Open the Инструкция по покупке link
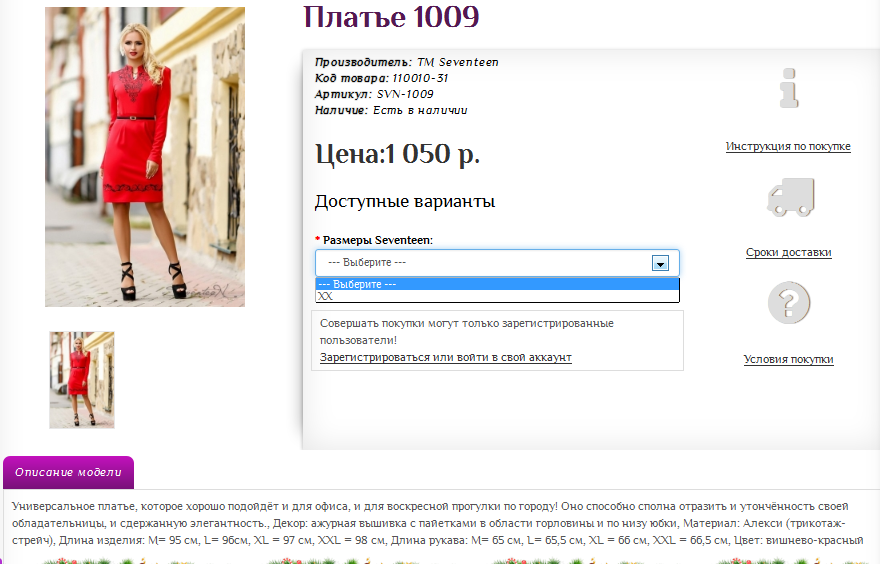The height and width of the screenshot is (564, 880). [788, 146]
